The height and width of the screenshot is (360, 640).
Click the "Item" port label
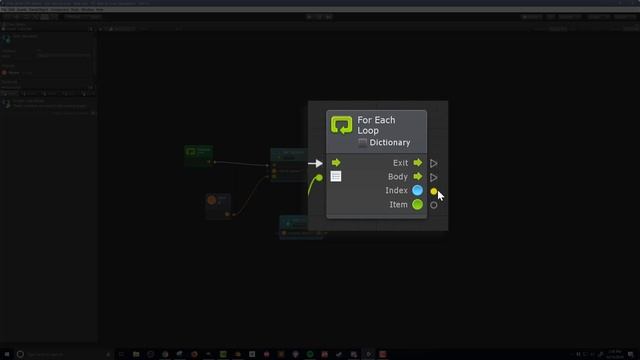pyautogui.click(x=398, y=204)
